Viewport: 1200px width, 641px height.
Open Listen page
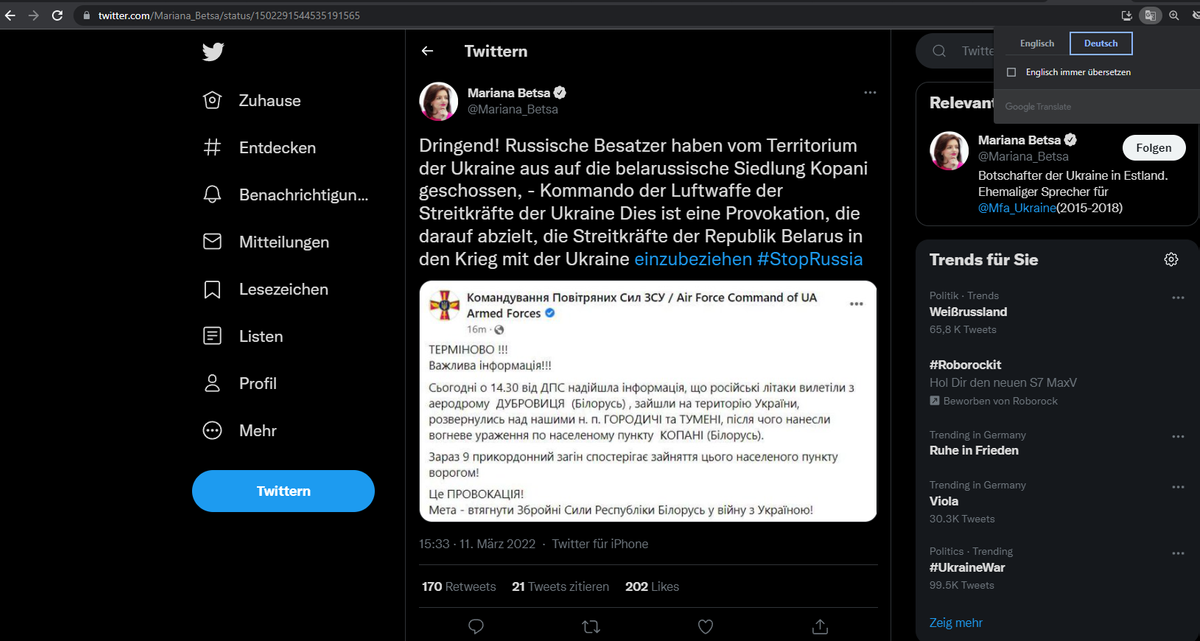tap(242, 336)
